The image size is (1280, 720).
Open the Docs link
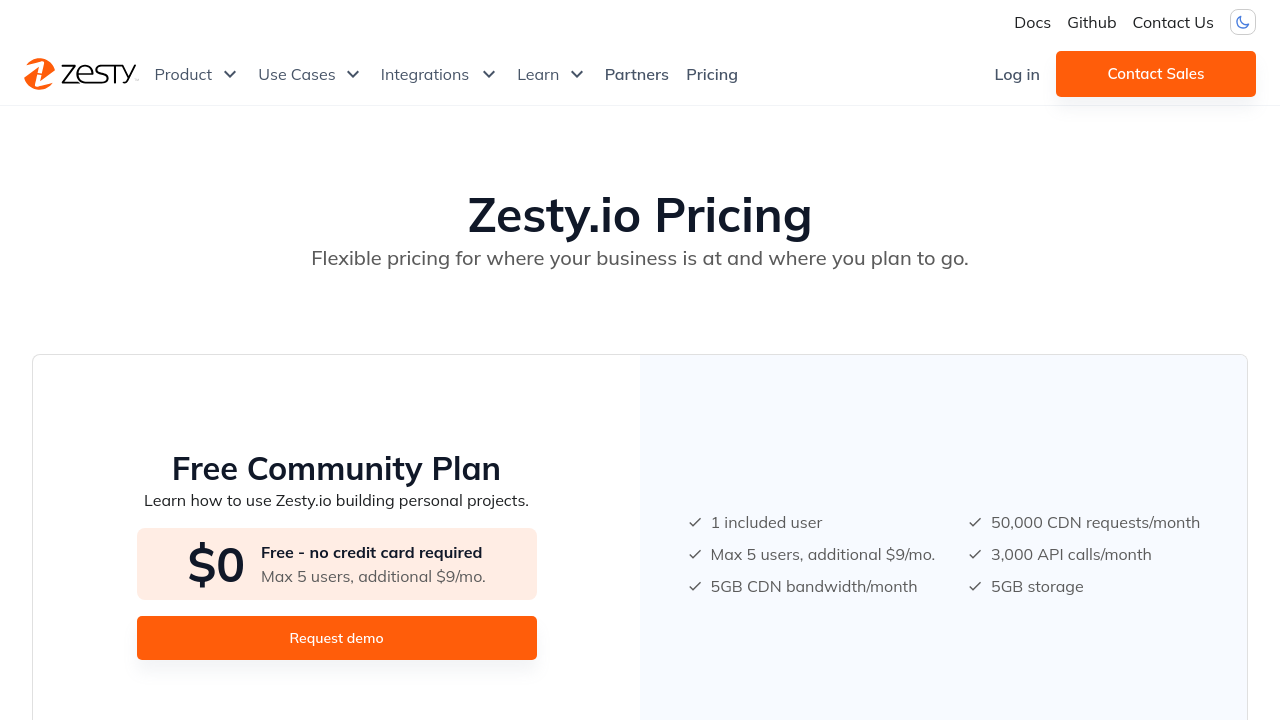(1032, 22)
